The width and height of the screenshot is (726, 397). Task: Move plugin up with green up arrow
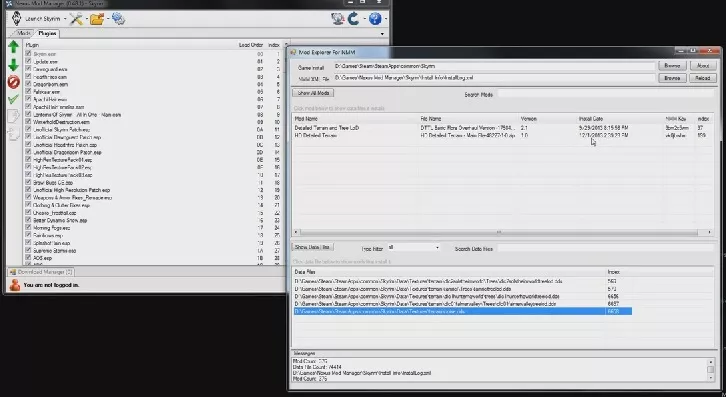click(x=13, y=46)
